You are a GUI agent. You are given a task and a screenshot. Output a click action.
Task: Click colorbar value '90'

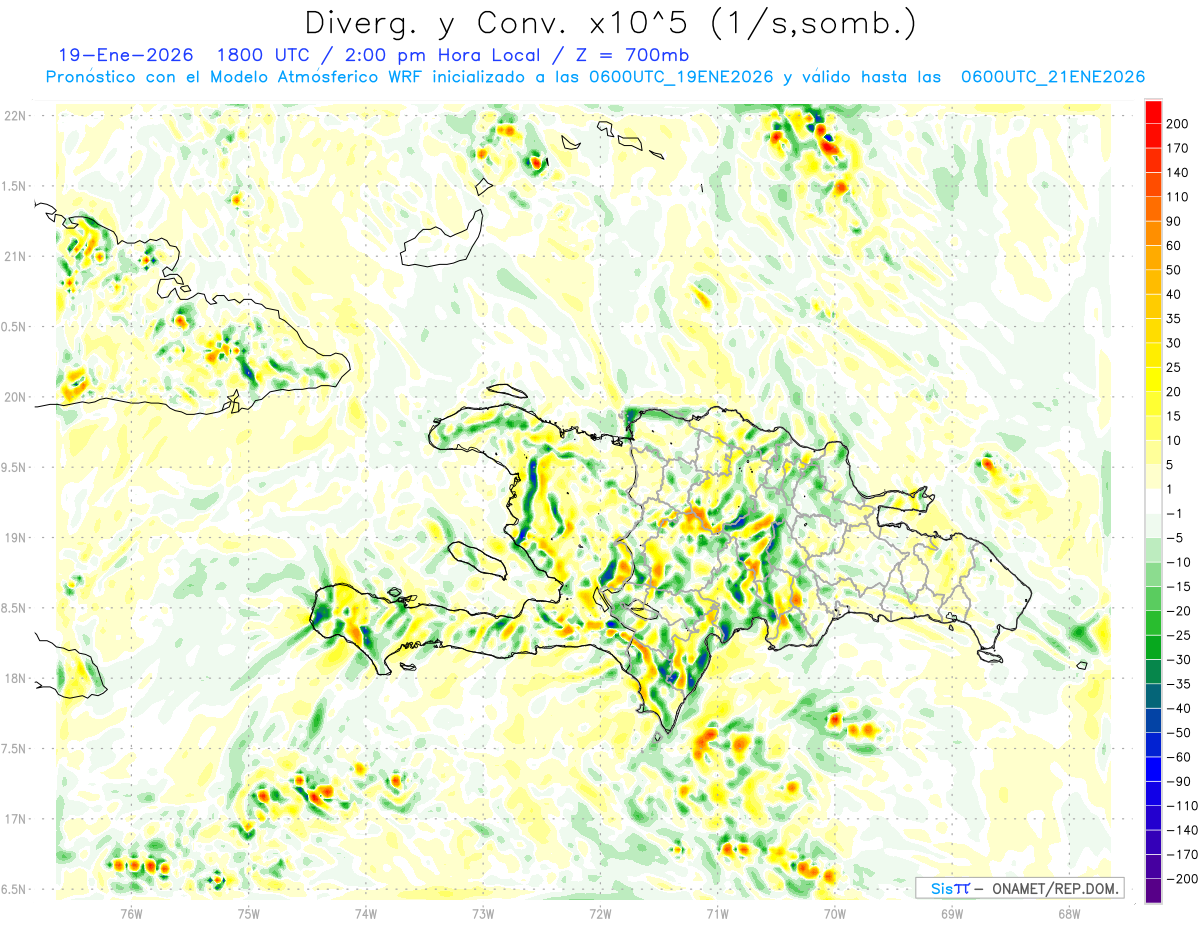[x=1175, y=221]
